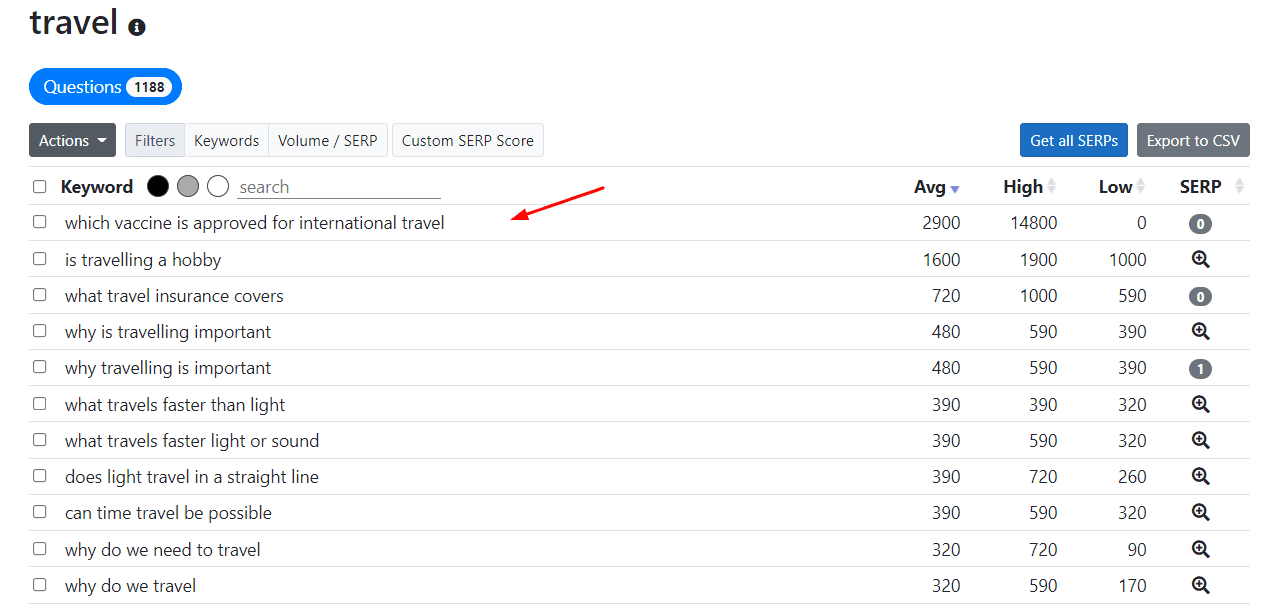
Task: Sort by the Avg column
Action: click(x=936, y=187)
